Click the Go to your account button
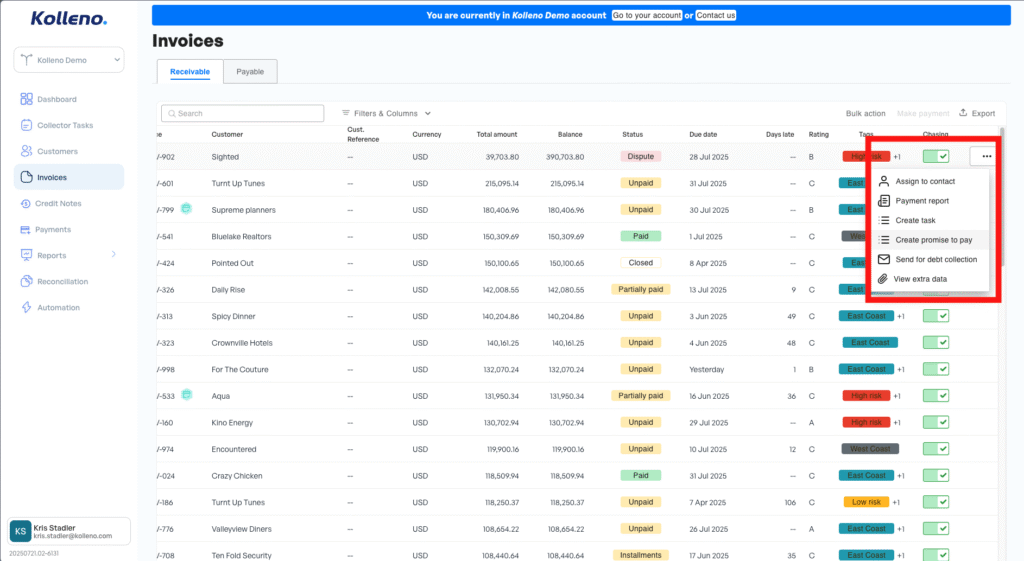 [x=647, y=16]
